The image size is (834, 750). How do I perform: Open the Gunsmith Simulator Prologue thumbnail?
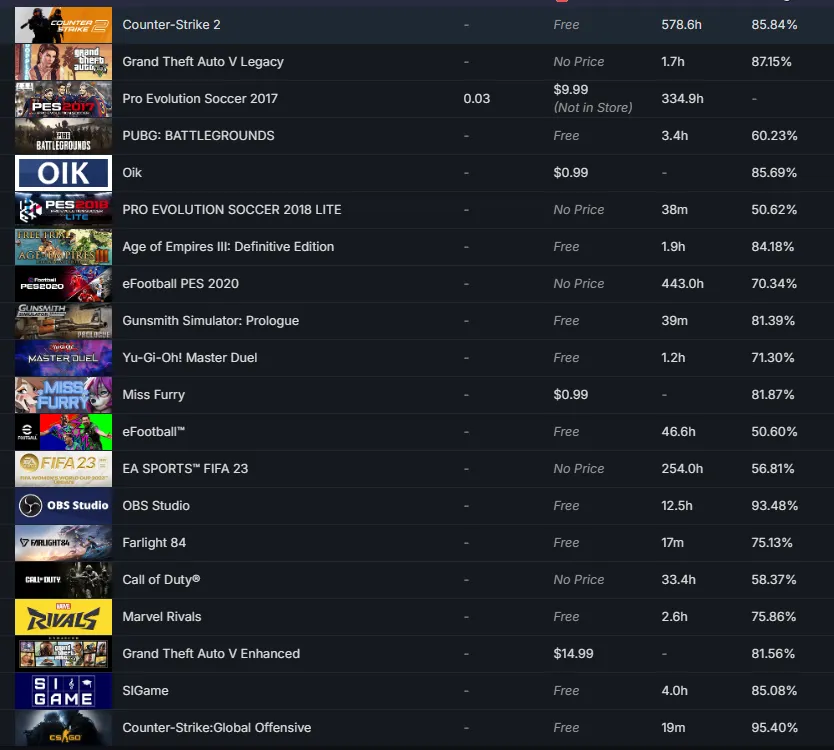[x=63, y=321]
